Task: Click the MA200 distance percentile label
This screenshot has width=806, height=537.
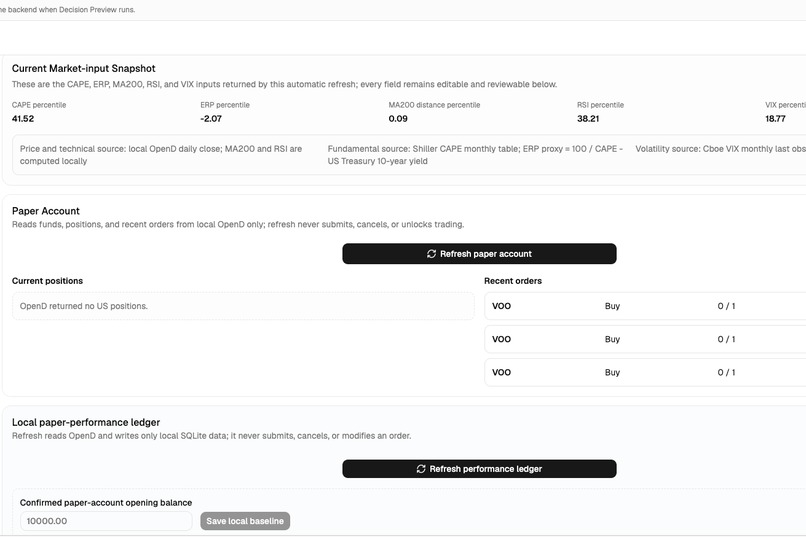Action: click(434, 105)
